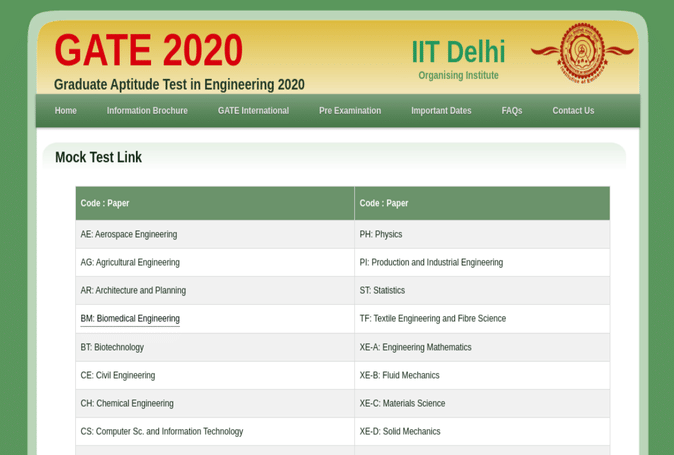Screen dimensions: 674x455
Task: Open TF: Textile Engineering and Fibre Science
Action: pyautogui.click(x=433, y=319)
